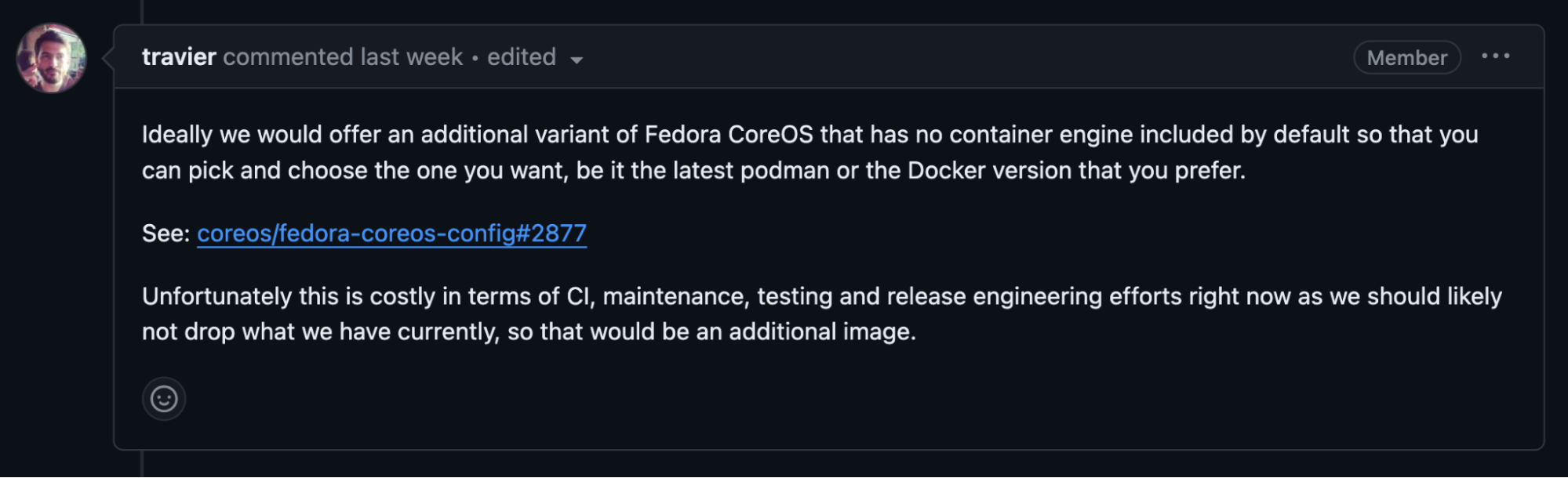Open the three-dots comment options menu
The image size is (1568, 478).
tap(1495, 56)
